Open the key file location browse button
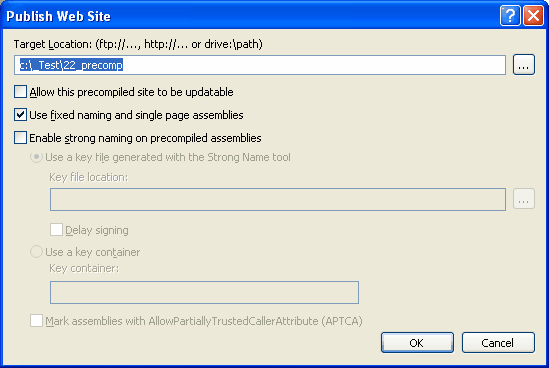Screen dimensions: 549x368 point(524,199)
